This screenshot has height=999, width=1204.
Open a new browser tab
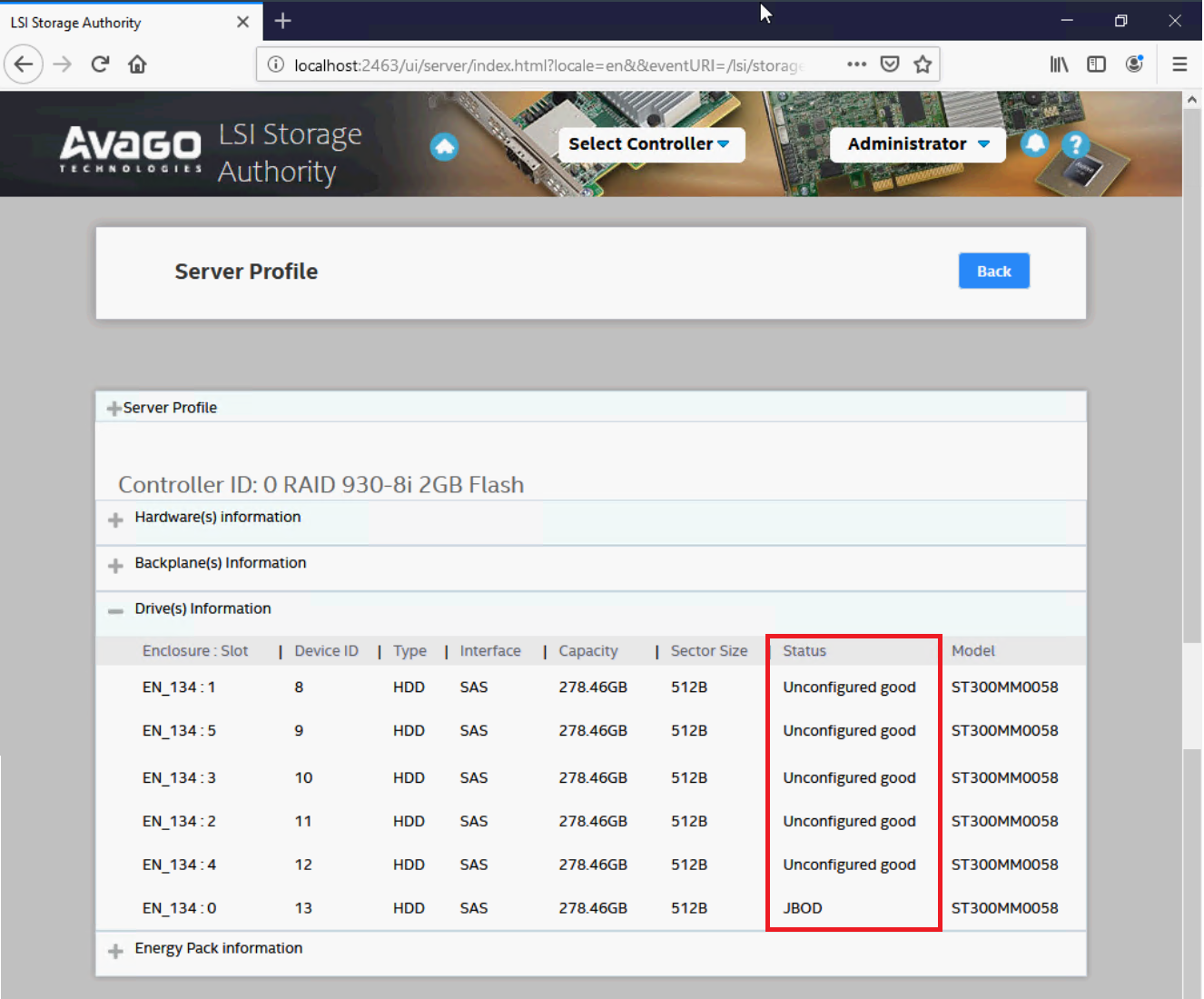tap(283, 21)
